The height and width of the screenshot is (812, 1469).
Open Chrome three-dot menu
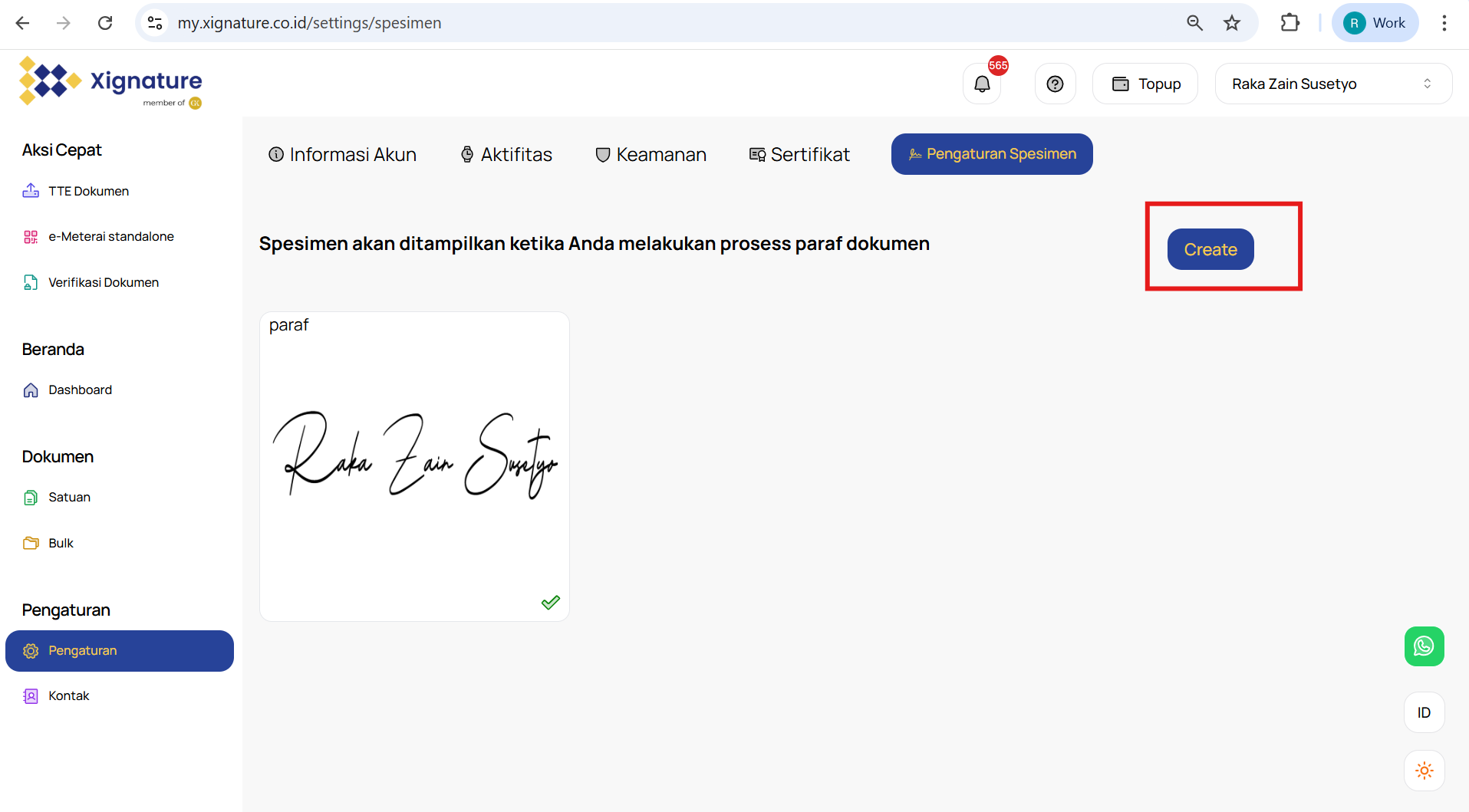pos(1444,23)
